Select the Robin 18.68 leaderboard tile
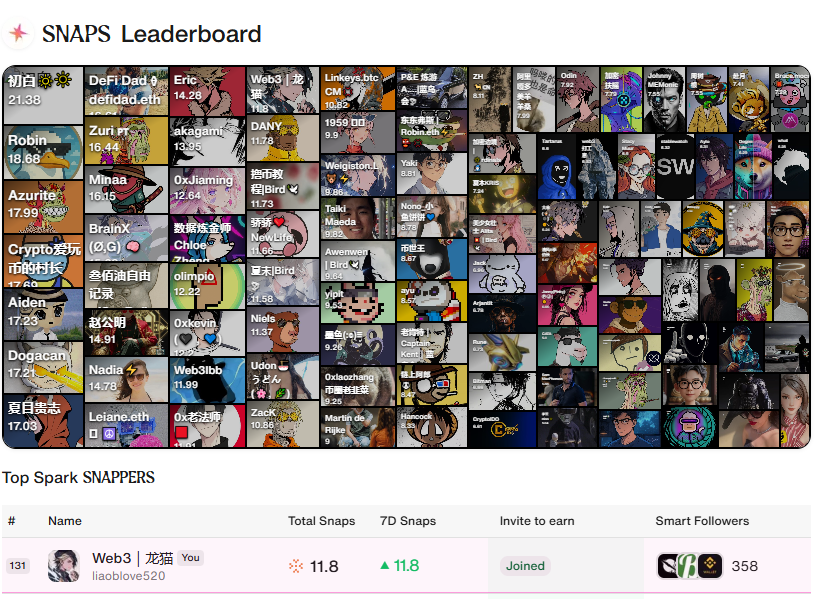The width and height of the screenshot is (827, 599). coord(43,152)
